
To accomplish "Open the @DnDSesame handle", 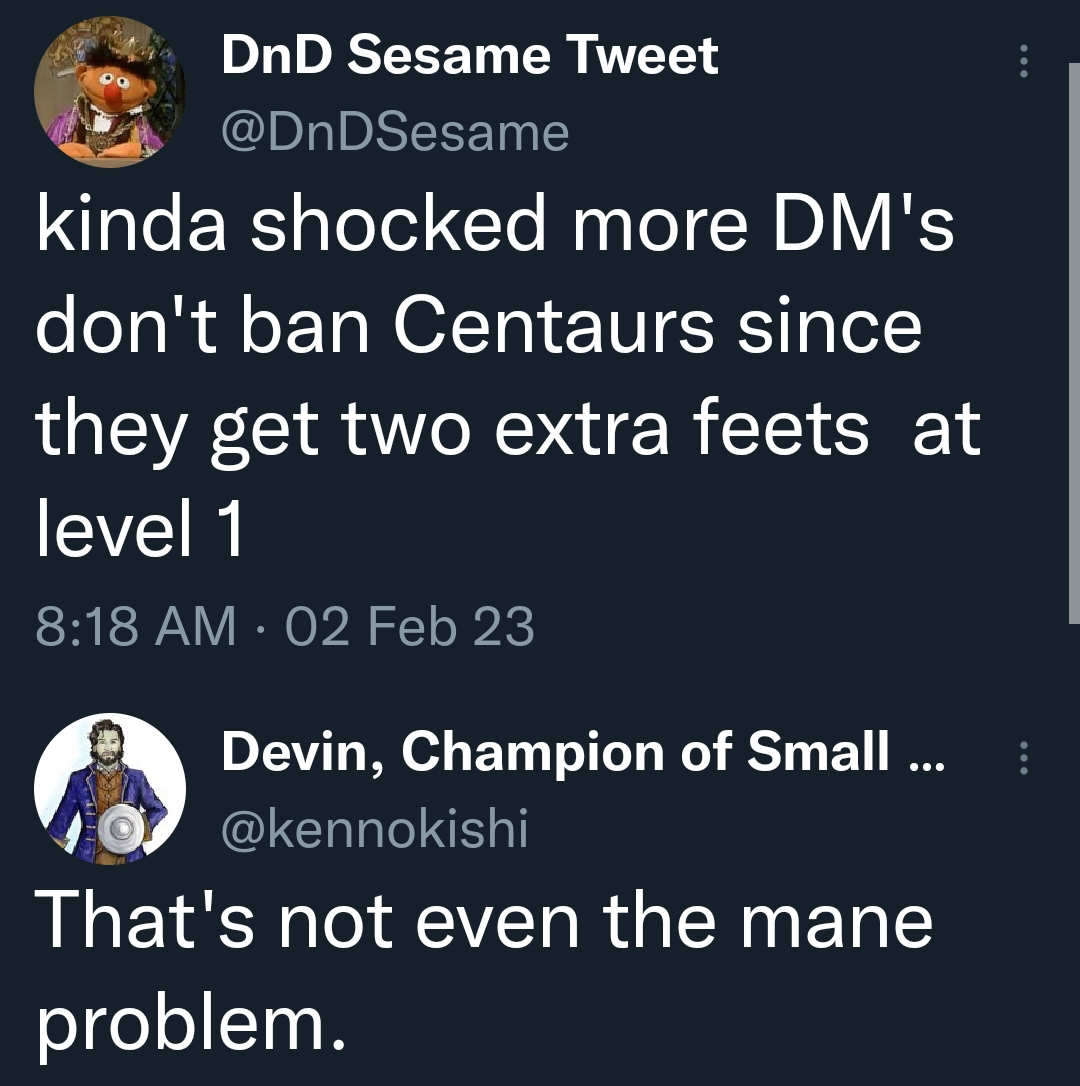I will click(395, 133).
